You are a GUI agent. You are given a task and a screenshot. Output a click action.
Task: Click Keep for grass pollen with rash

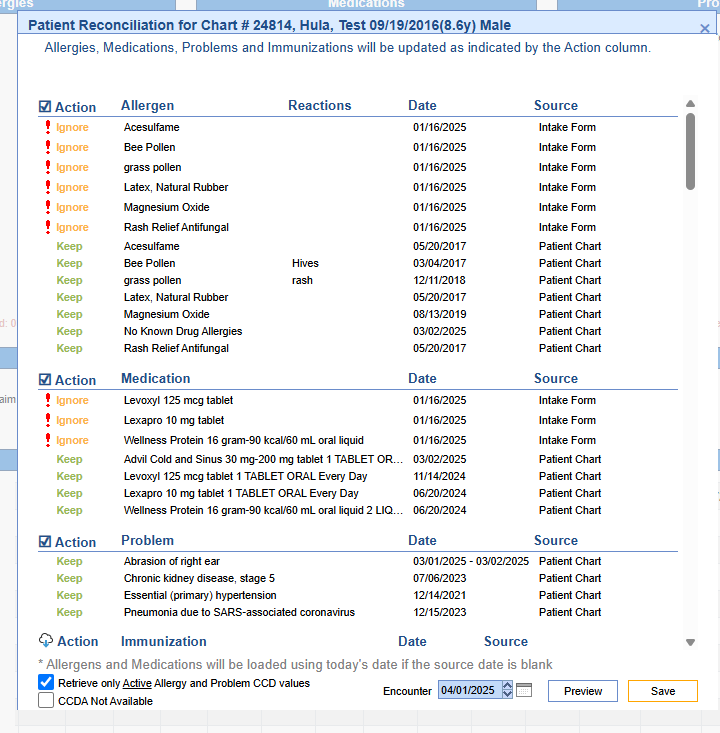coord(69,280)
